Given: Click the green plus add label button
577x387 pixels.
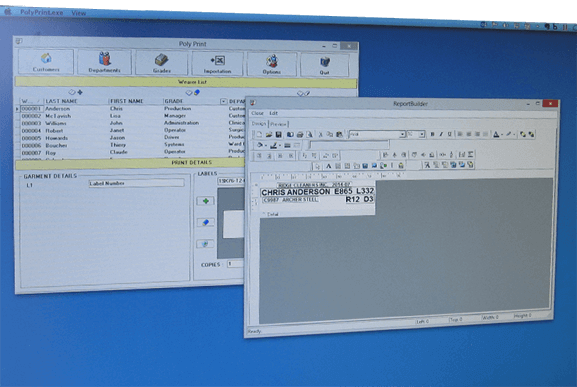Looking at the screenshot, I should coord(205,201).
